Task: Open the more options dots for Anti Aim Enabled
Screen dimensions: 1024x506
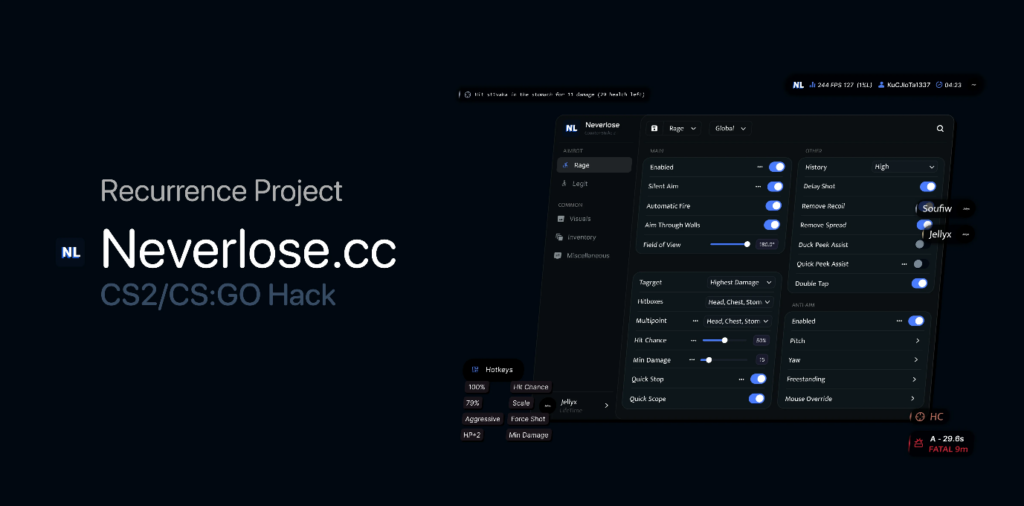Action: click(899, 321)
